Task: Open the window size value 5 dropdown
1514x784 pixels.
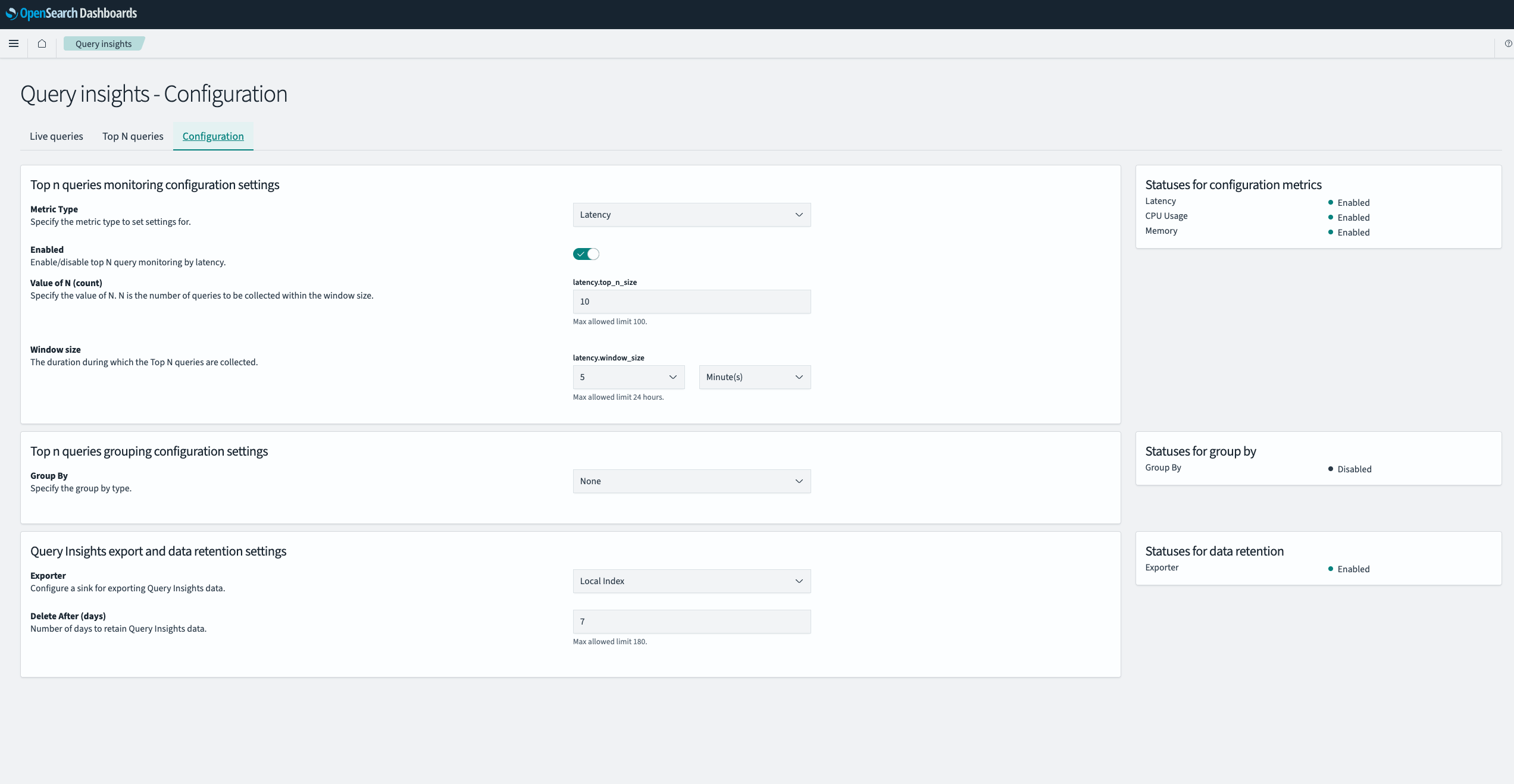Action: pyautogui.click(x=628, y=377)
